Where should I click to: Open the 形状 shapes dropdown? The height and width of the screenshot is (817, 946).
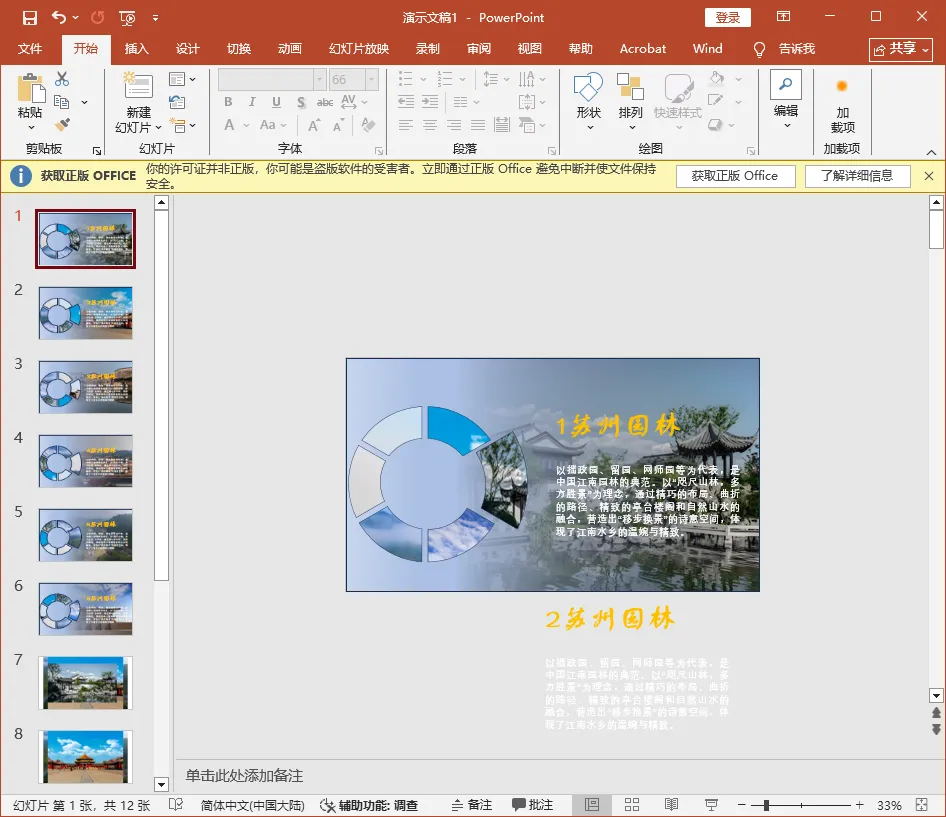(x=588, y=101)
